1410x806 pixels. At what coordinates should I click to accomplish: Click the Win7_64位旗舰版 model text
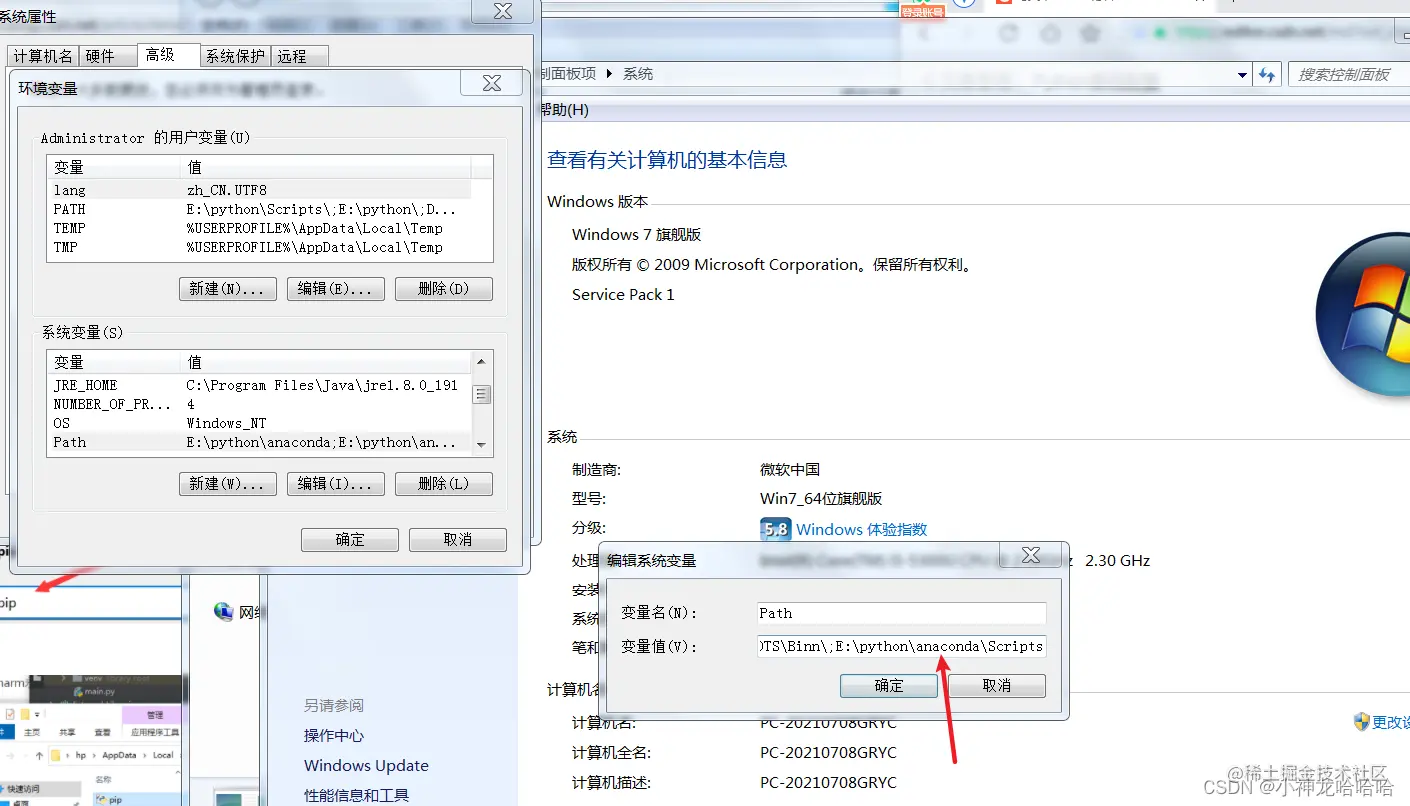pos(821,499)
